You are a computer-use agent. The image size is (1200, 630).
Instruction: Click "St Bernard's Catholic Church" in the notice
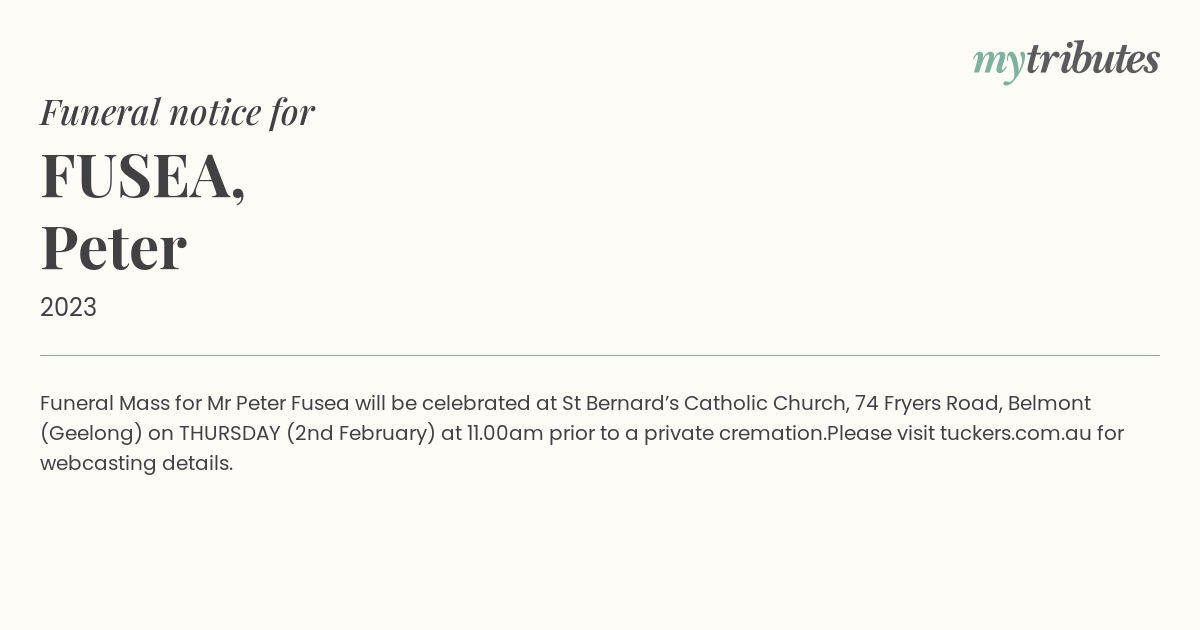click(705, 403)
